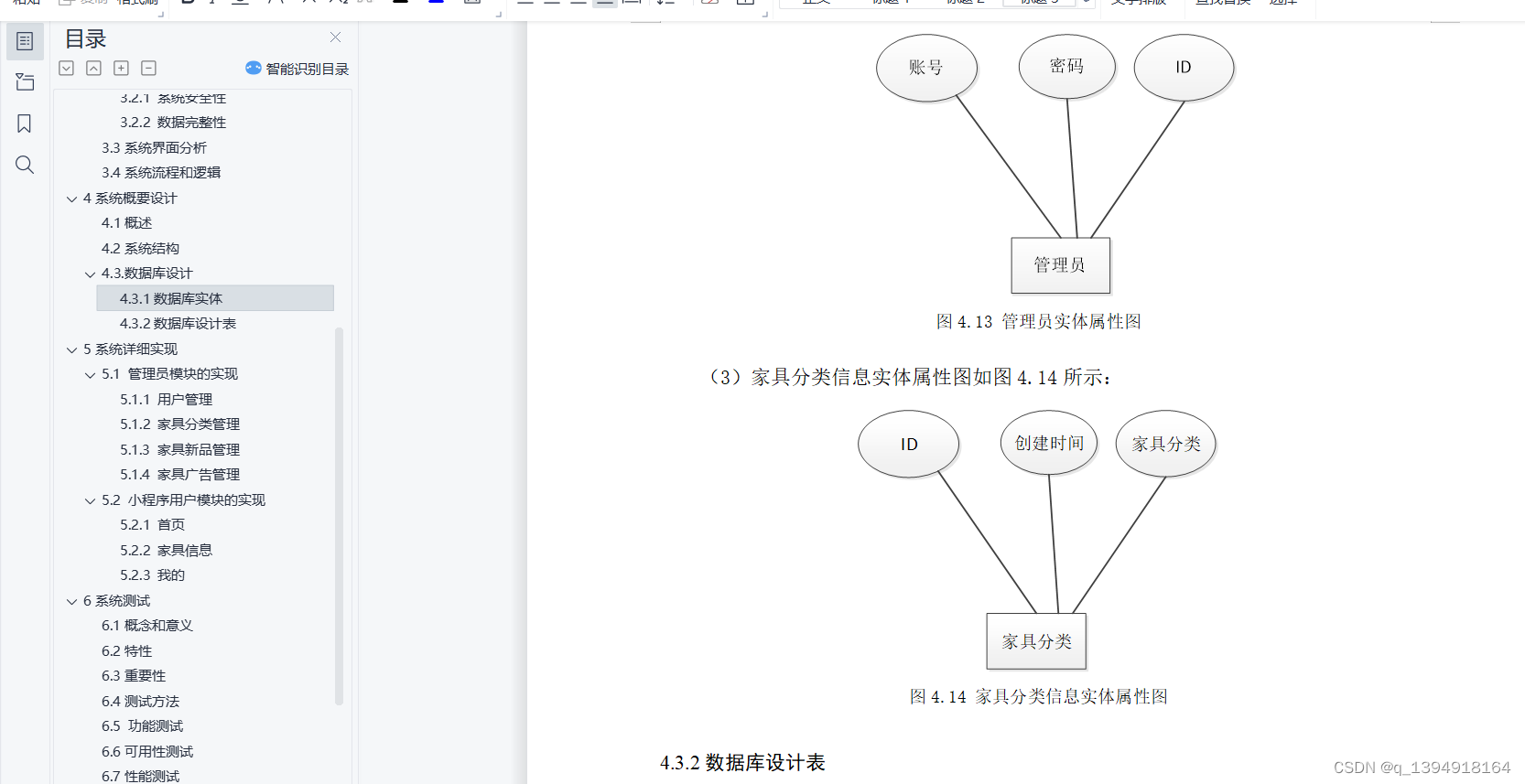The width and height of the screenshot is (1525, 784).
Task: Click the plus button to expand outline levels
Action: (121, 68)
